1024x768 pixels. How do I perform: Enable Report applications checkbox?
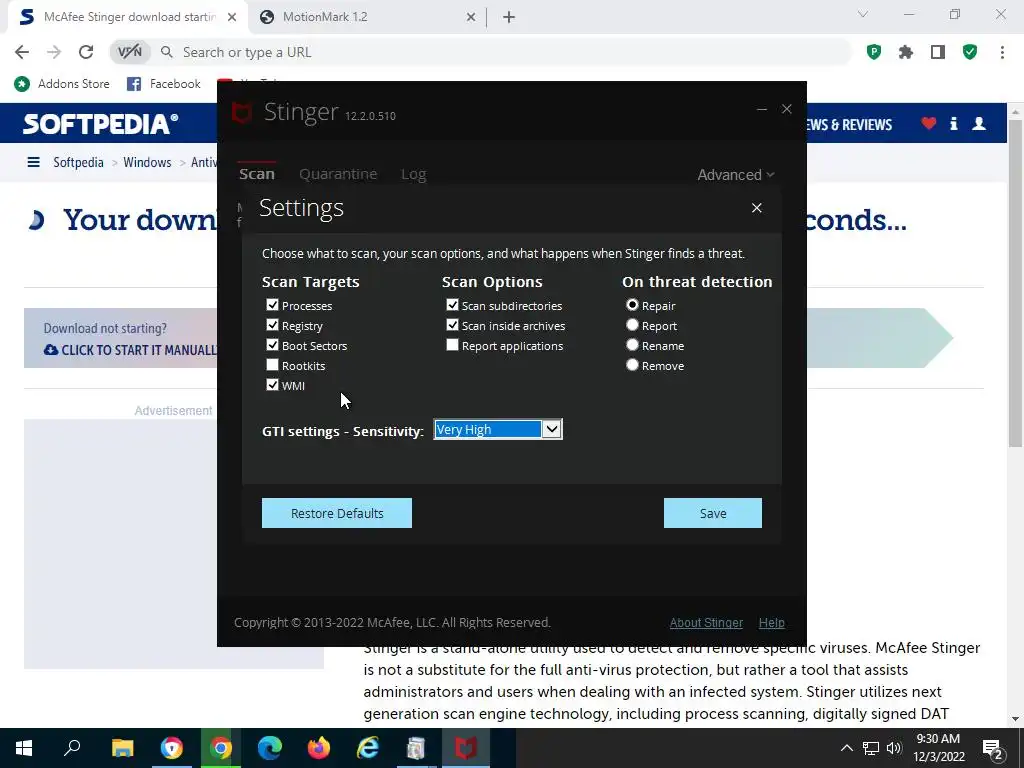[x=452, y=345]
